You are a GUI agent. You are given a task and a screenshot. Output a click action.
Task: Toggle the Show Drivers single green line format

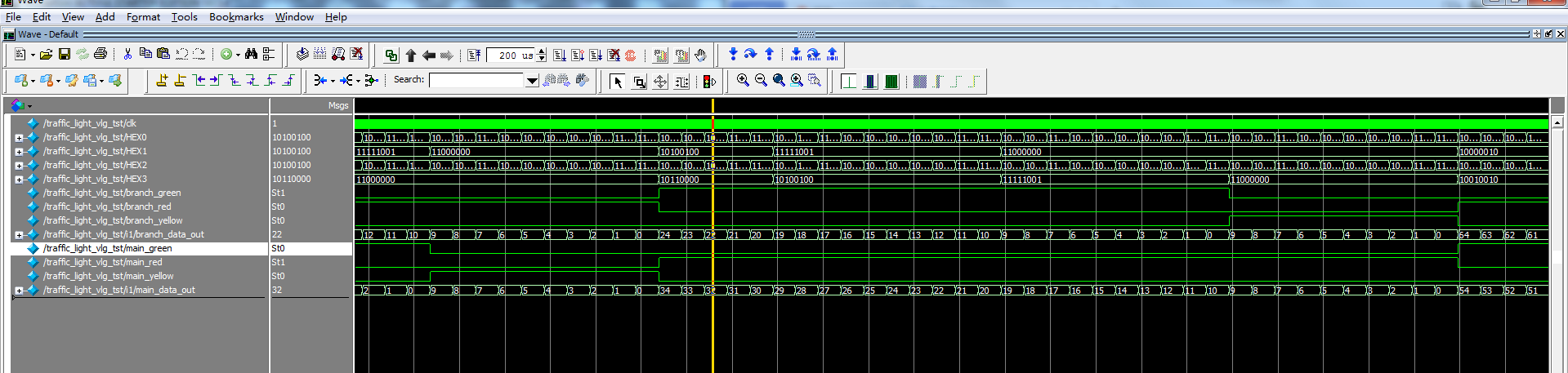point(849,81)
